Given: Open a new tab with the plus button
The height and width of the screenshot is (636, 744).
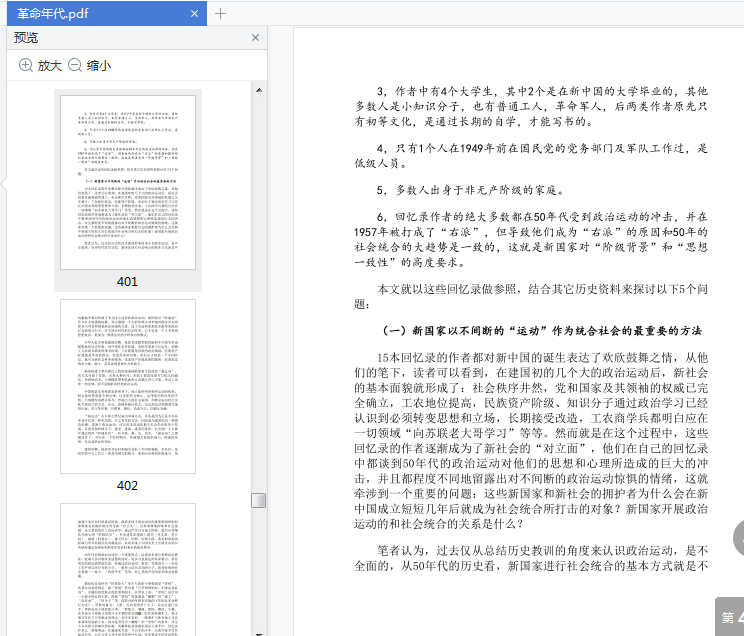Looking at the screenshot, I should pos(220,13).
